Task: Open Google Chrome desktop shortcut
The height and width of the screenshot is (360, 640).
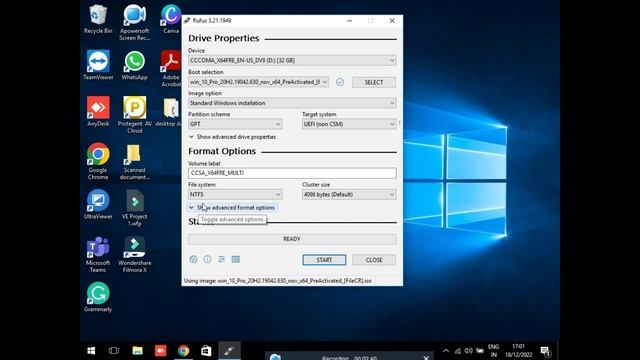Action: (98, 161)
